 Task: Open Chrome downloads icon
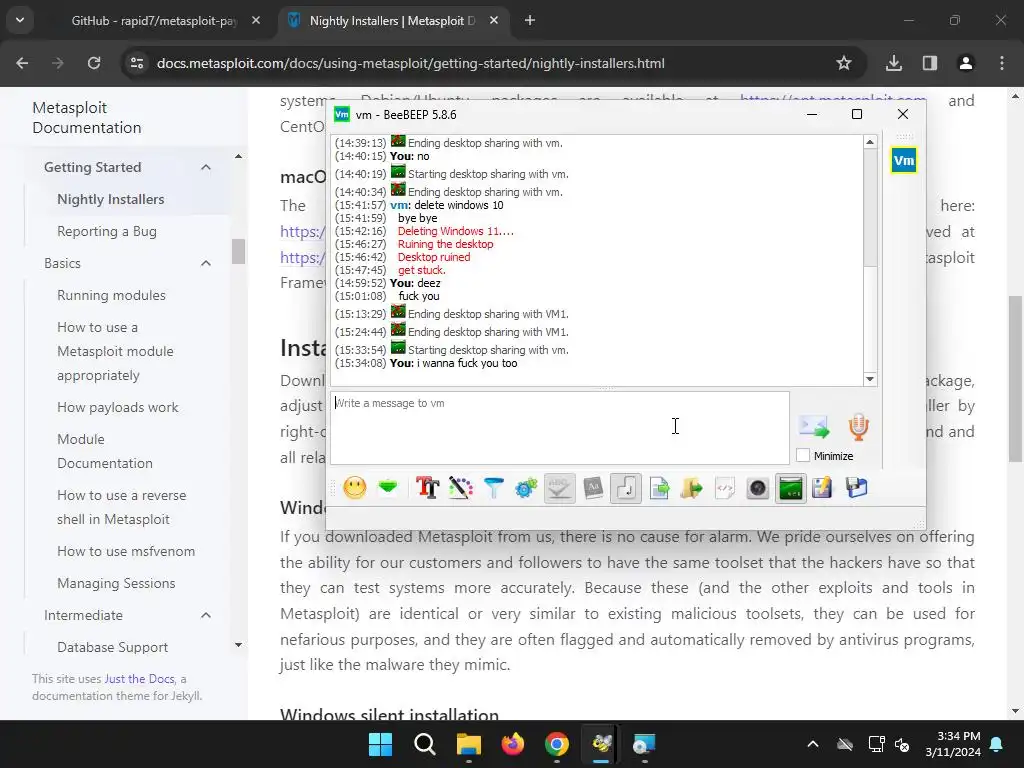894,63
